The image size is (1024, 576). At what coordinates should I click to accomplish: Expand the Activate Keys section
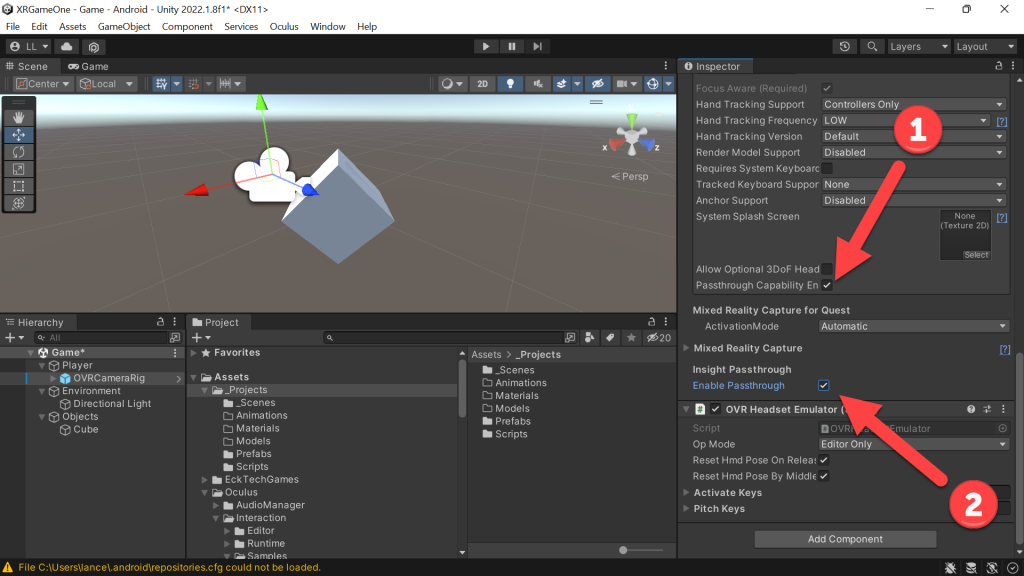coord(686,492)
